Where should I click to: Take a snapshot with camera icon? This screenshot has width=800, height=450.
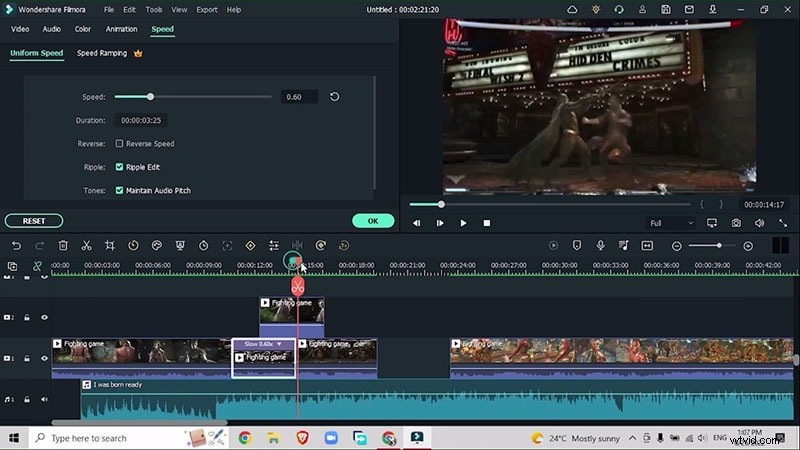pyautogui.click(x=736, y=223)
